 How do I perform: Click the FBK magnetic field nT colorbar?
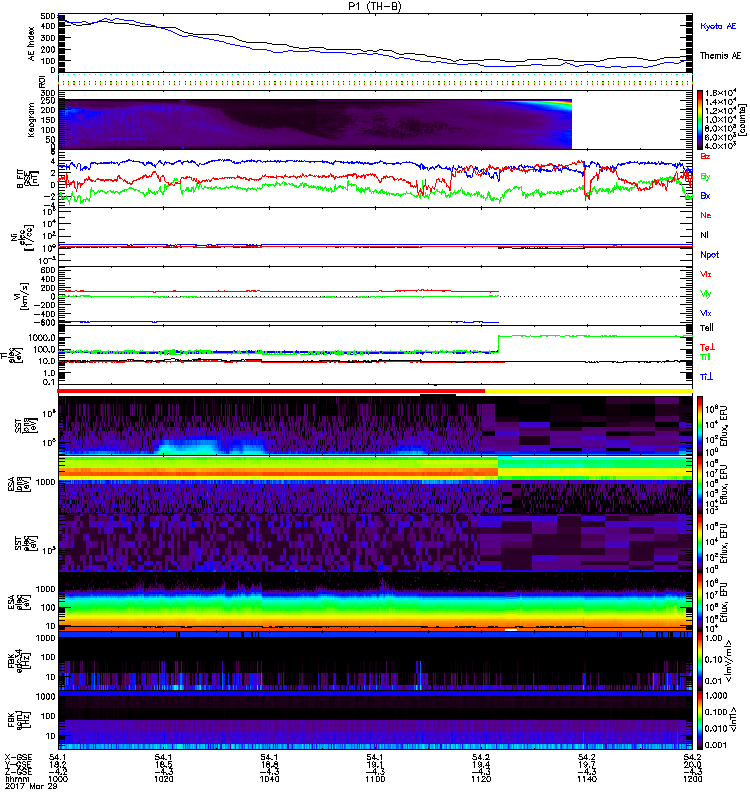(x=699, y=720)
